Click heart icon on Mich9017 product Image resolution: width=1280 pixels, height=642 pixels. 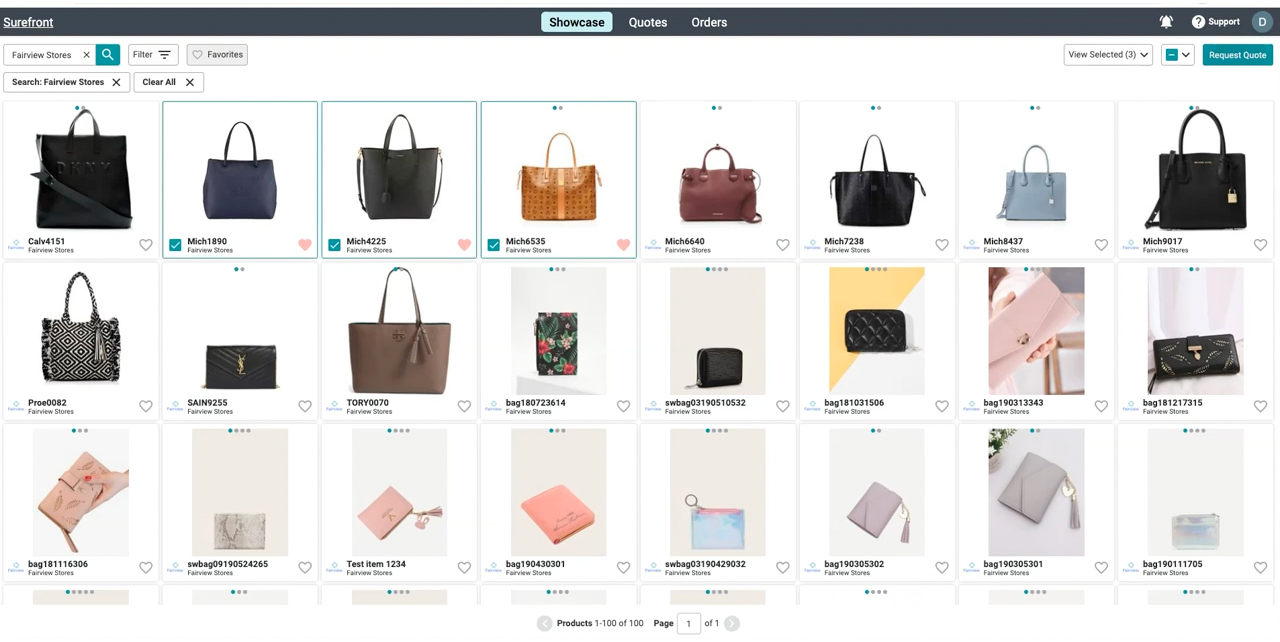(1260, 245)
